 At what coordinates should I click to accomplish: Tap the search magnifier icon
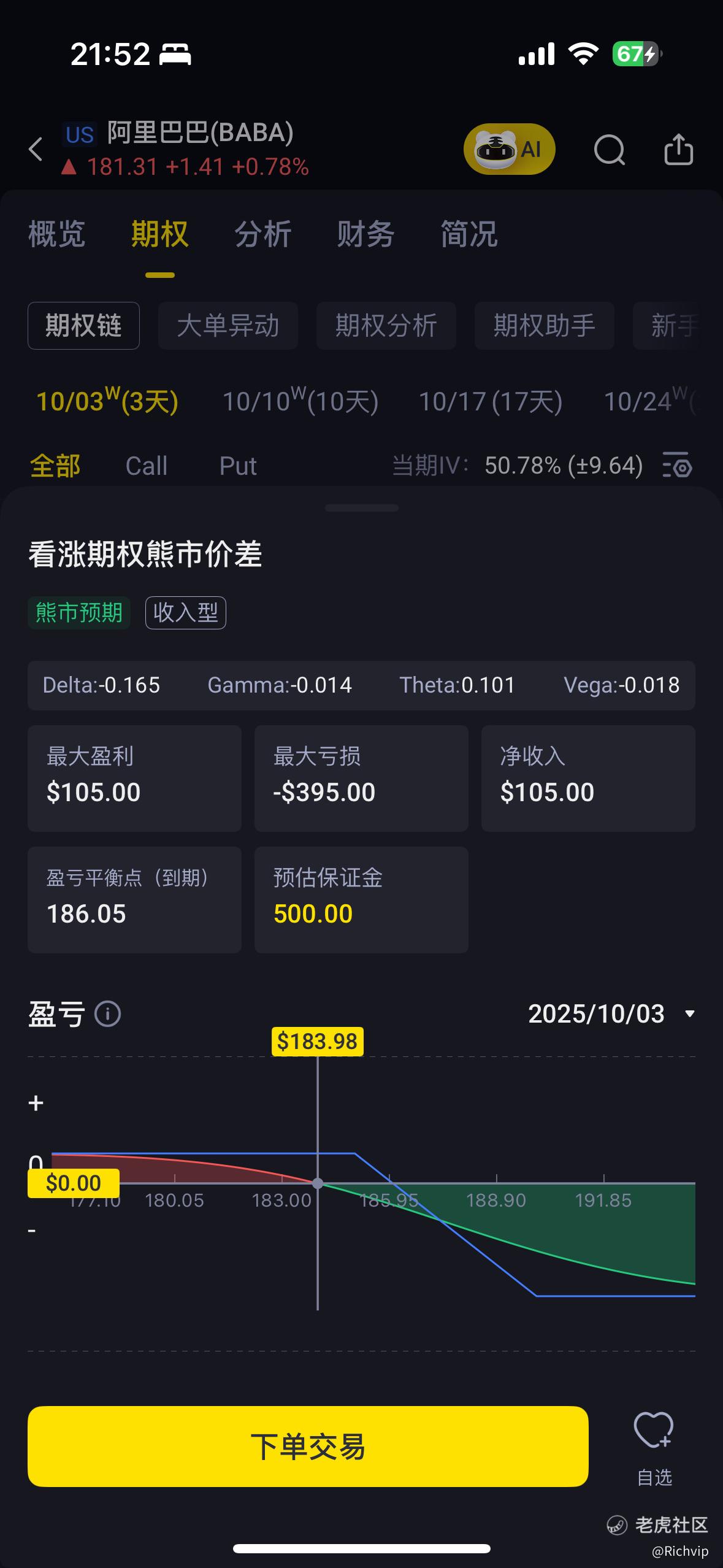[x=610, y=150]
